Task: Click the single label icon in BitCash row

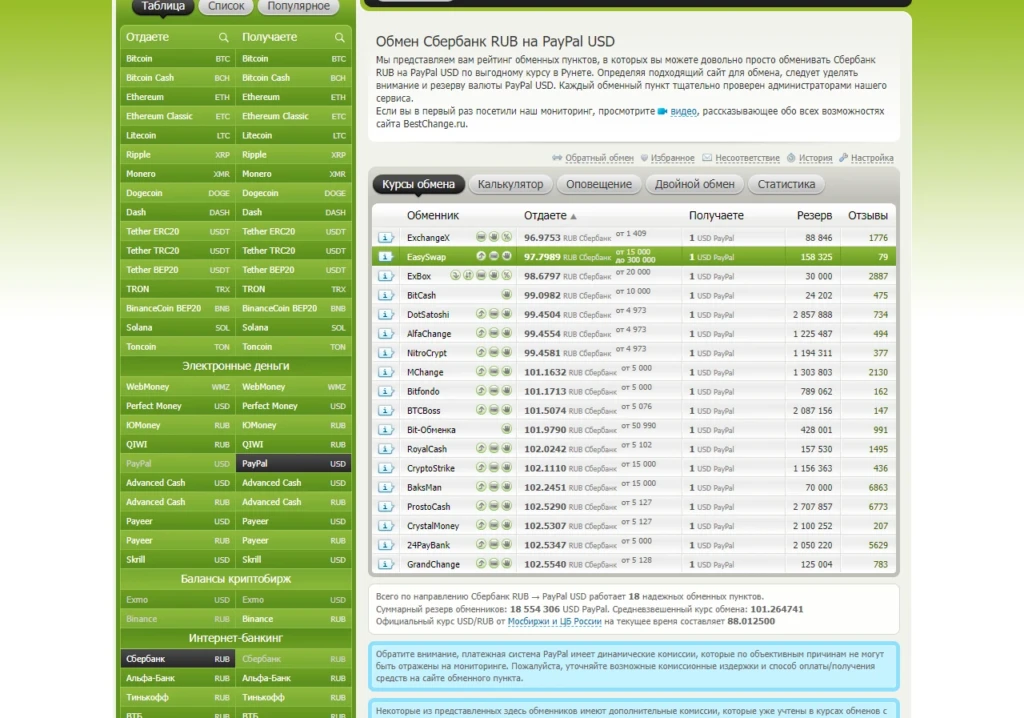Action: point(506,295)
